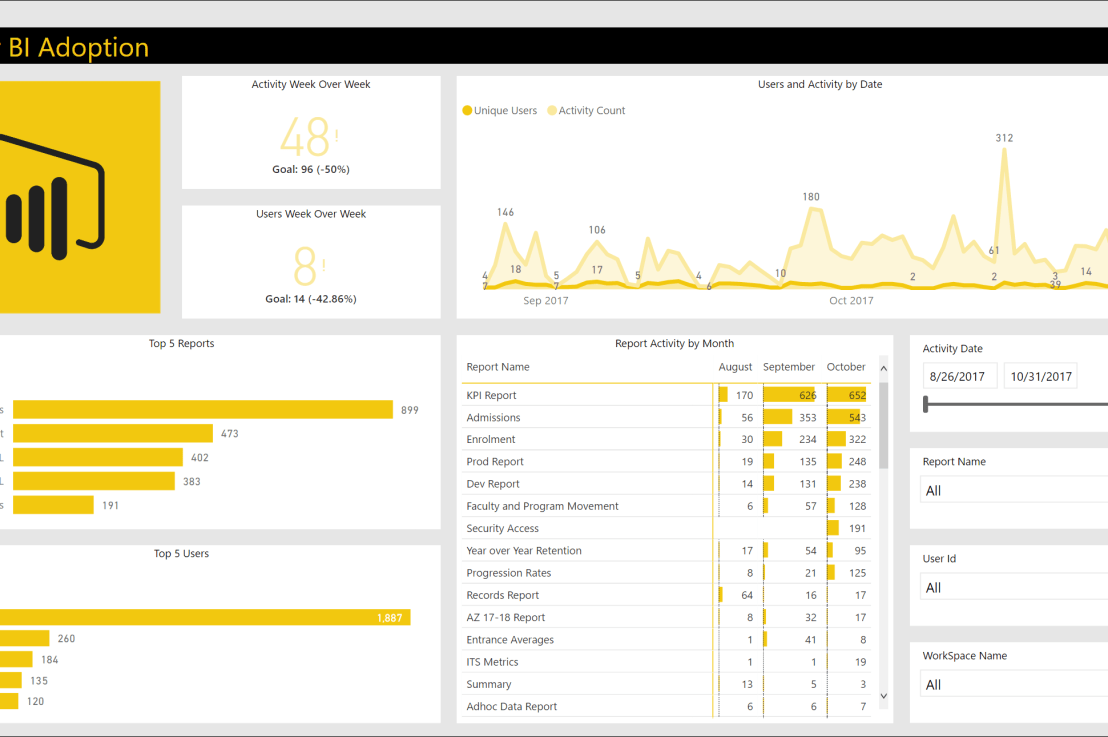Click the 312 peak point on the date chart

(1004, 150)
